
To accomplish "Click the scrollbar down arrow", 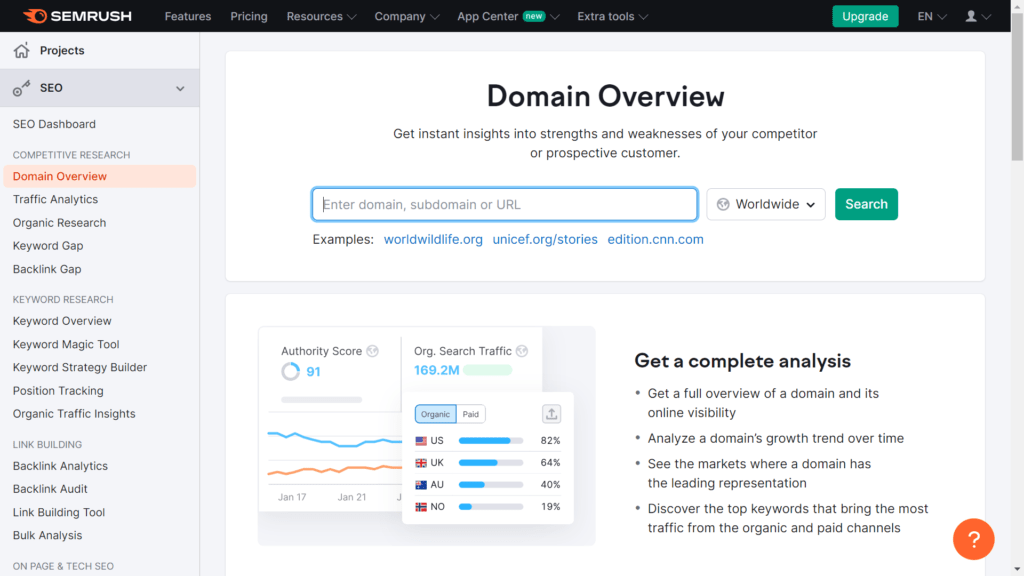I will click(1017, 570).
